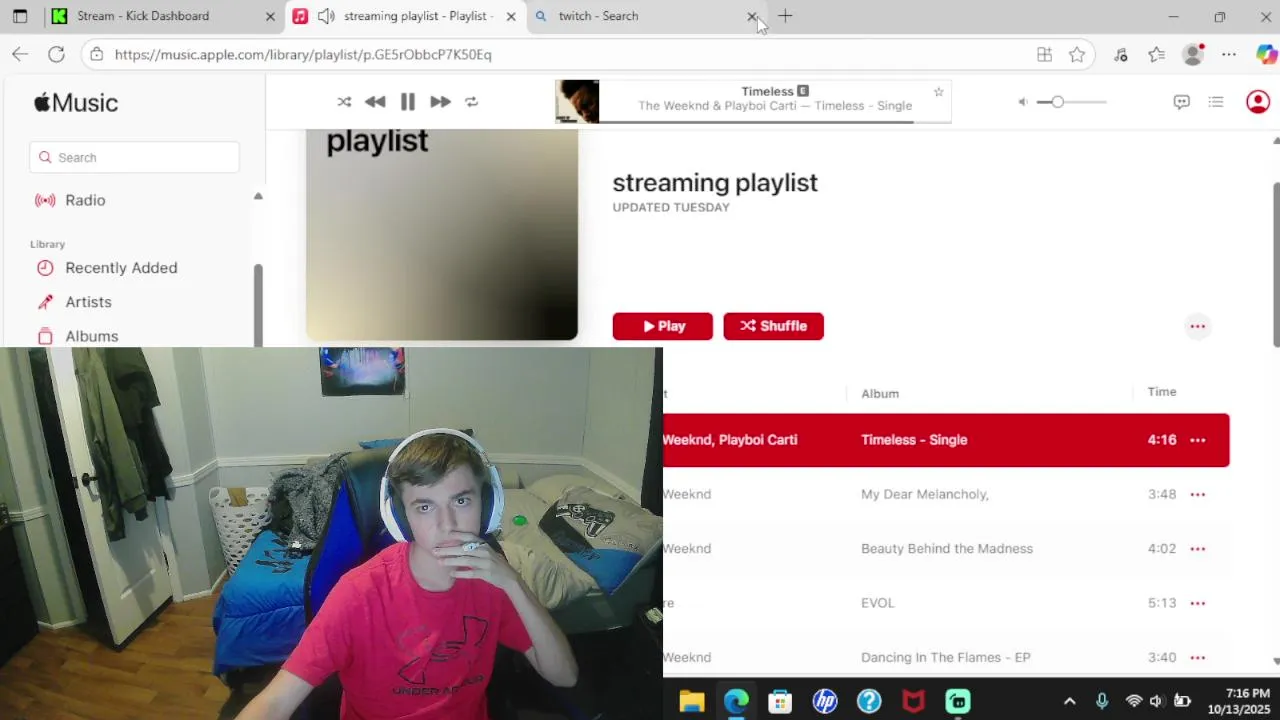Open the browser extensions icon
The image size is (1280, 720).
[x=1121, y=55]
